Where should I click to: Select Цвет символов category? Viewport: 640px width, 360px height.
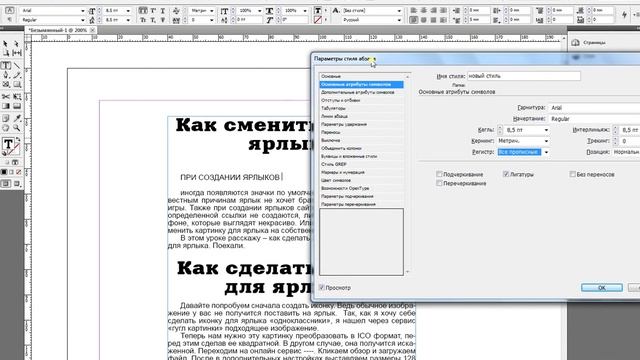coord(361,180)
